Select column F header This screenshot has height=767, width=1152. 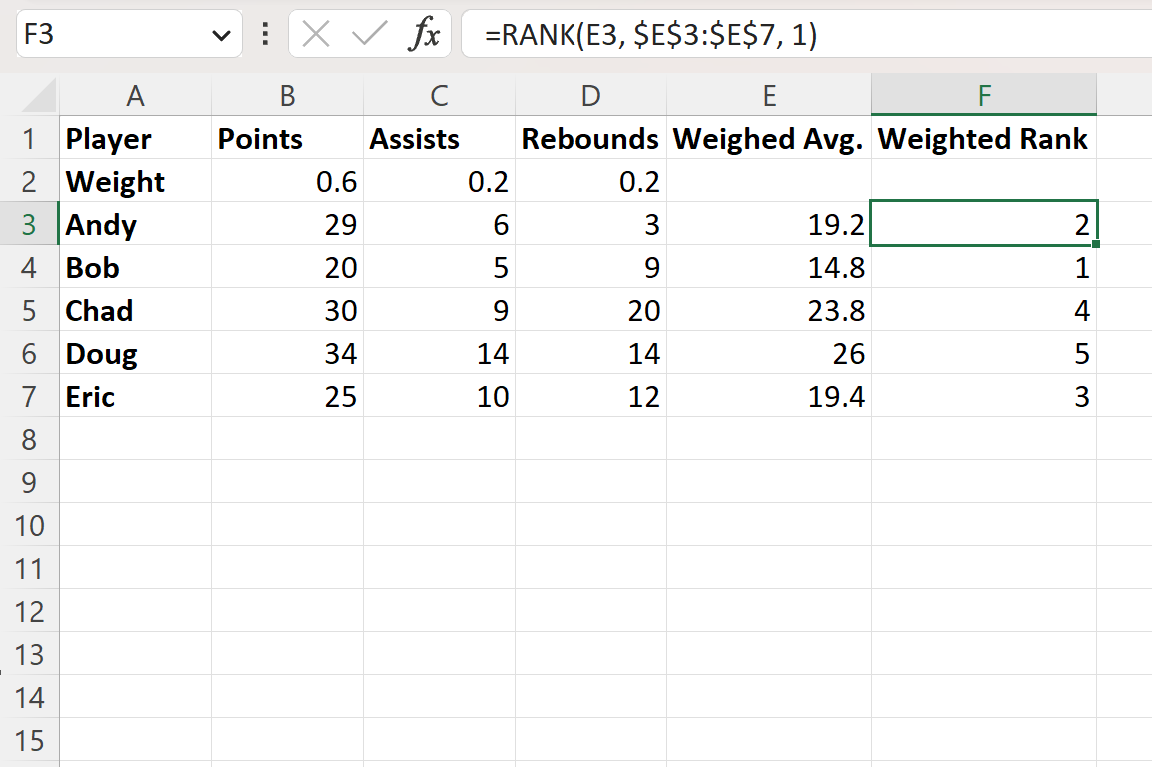pyautogui.click(x=984, y=95)
